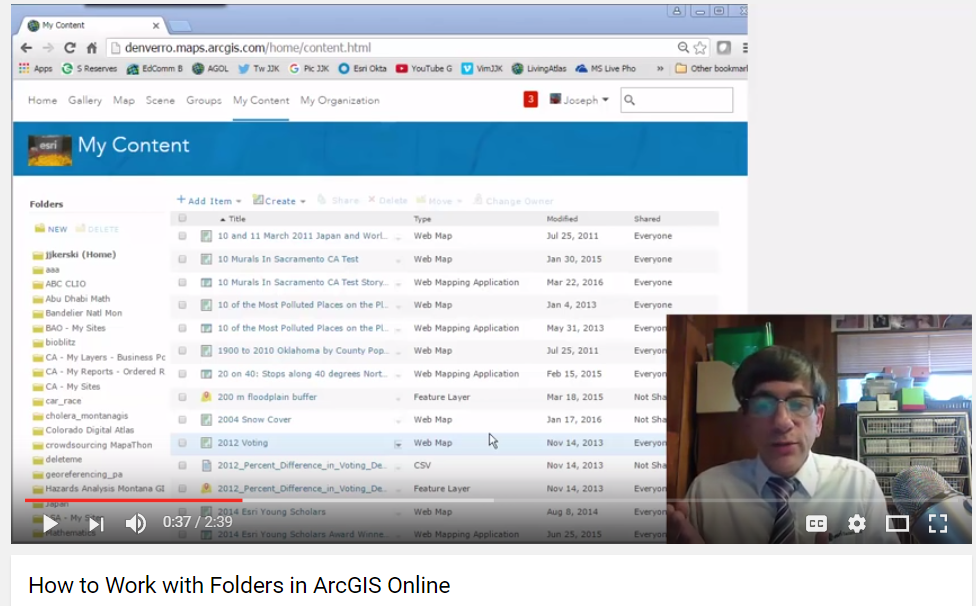
Task: Click 2012_Percent_Difference CSV file icon
Action: coord(206,465)
